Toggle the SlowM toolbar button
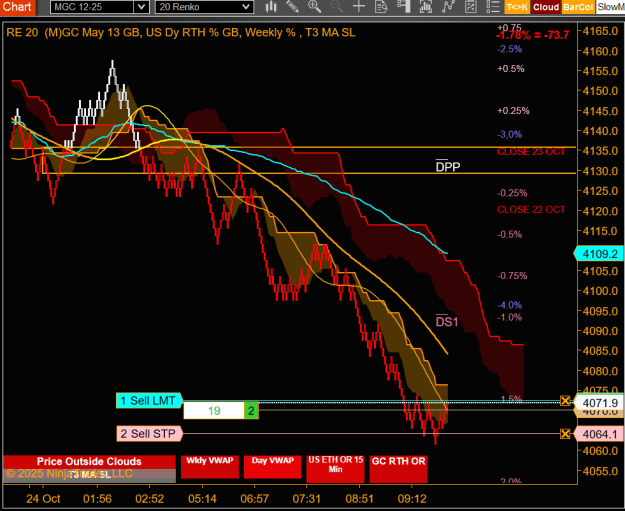The image size is (625, 511). [x=611, y=7]
